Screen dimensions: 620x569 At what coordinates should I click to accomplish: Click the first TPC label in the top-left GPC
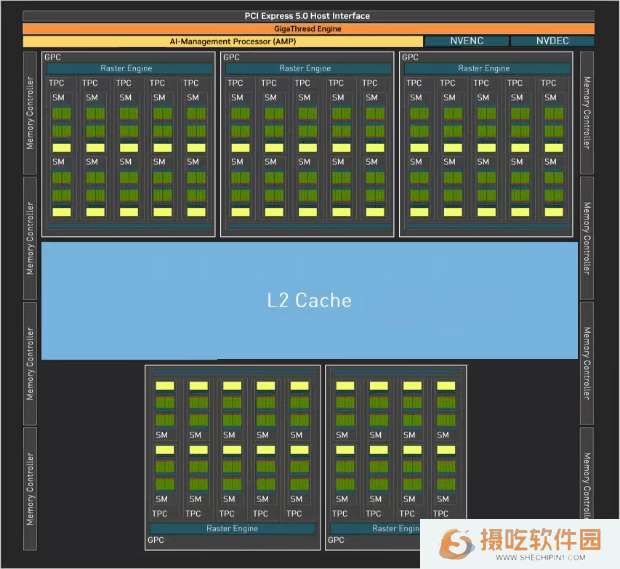[x=56, y=83]
